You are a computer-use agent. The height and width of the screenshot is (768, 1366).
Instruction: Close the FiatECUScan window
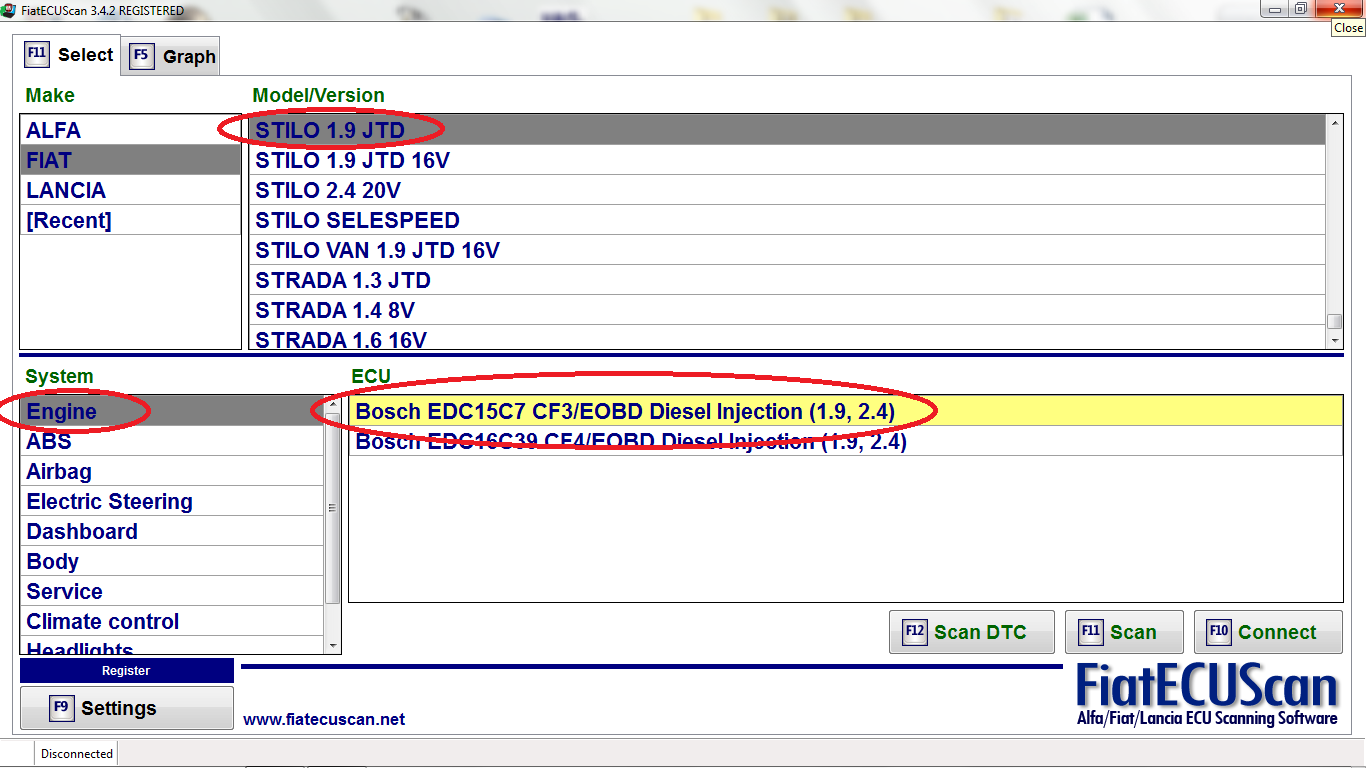point(1338,8)
